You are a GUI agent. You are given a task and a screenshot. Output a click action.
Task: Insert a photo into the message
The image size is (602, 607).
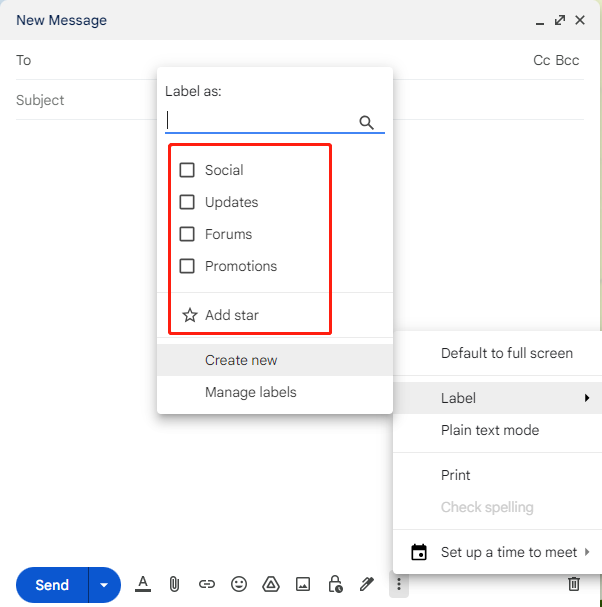(x=303, y=584)
